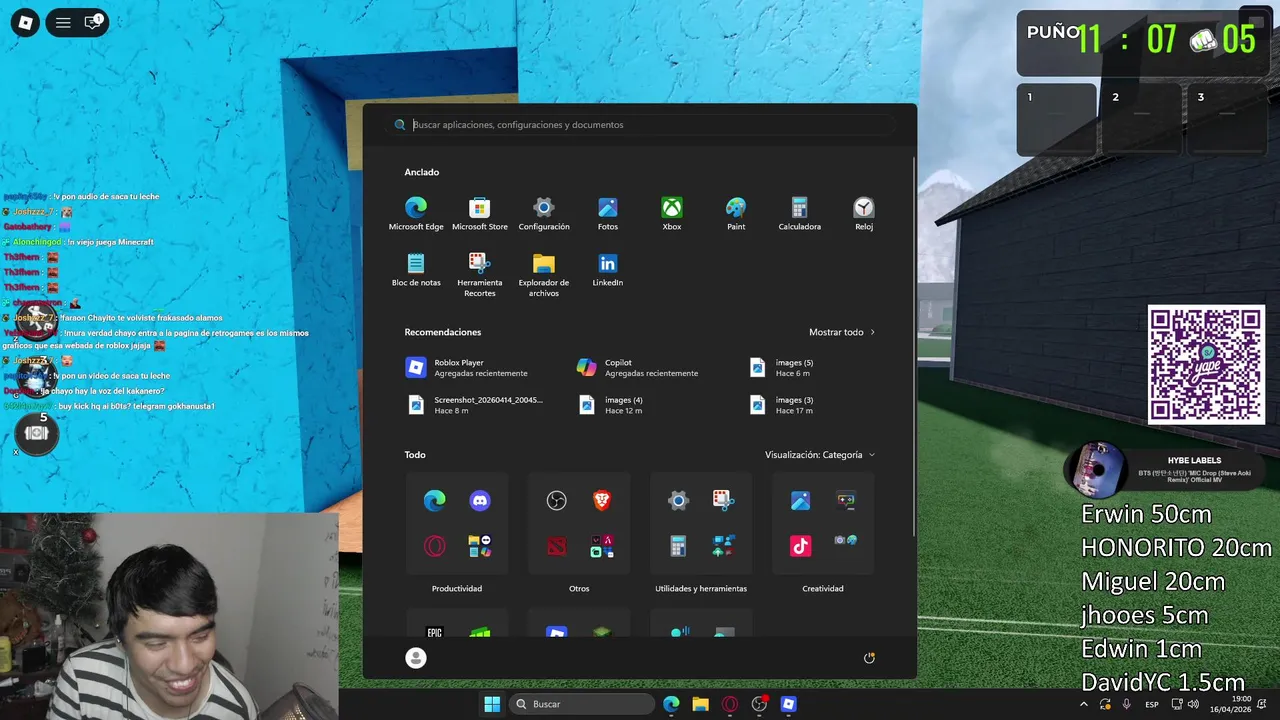This screenshot has height=720, width=1280.
Task: Open the user account profile icon
Action: pos(416,657)
